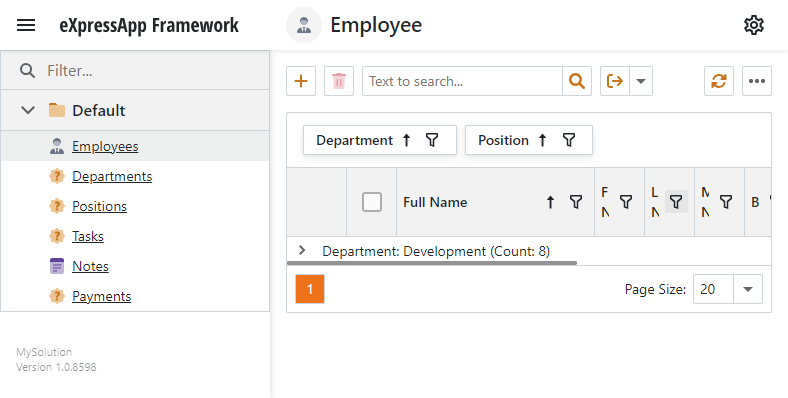Toggle sort arrow on Position group chip
The height and width of the screenshot is (398, 788).
[x=542, y=140]
